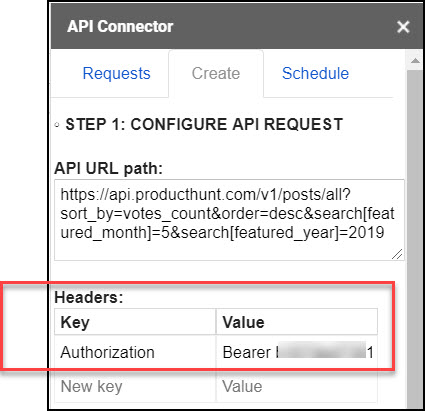Click the Bearer token value cell

(x=297, y=352)
